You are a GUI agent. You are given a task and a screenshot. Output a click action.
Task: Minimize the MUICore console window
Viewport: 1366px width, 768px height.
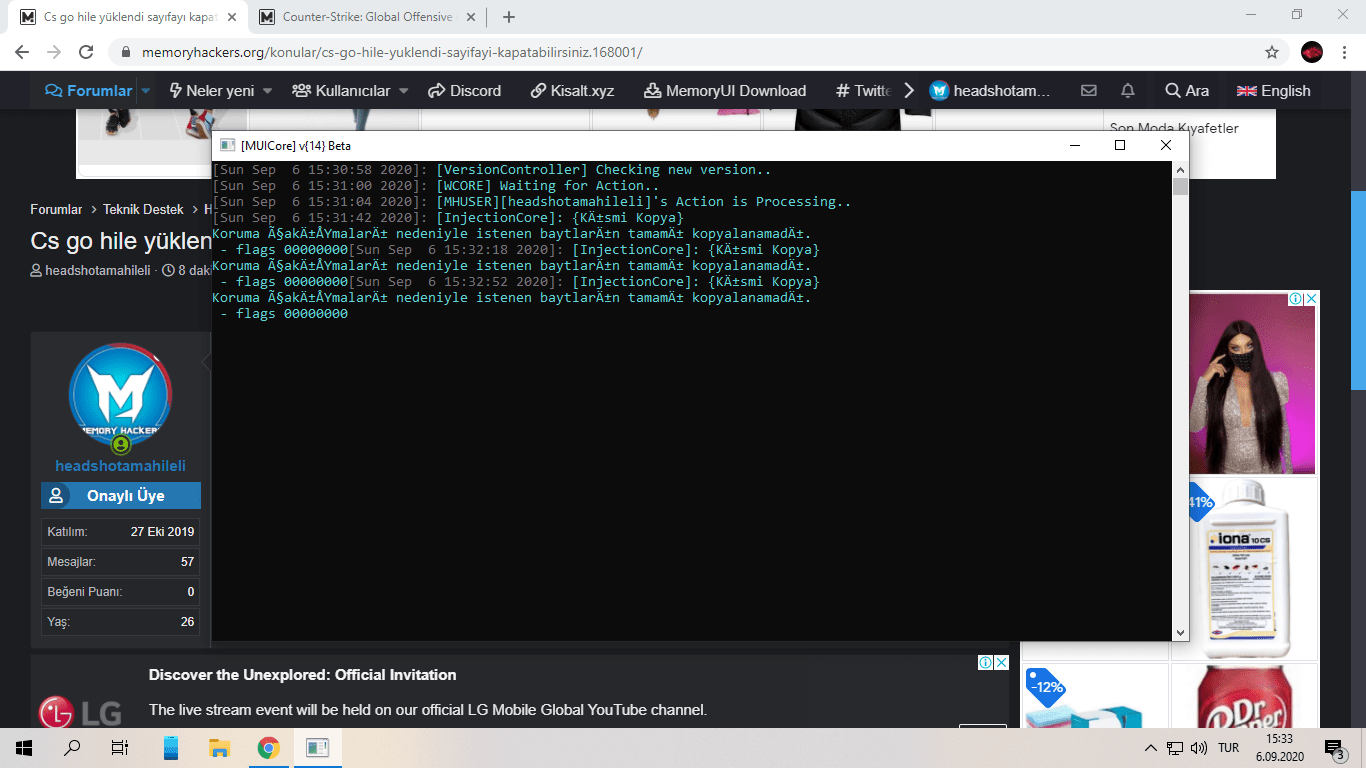[1075, 145]
